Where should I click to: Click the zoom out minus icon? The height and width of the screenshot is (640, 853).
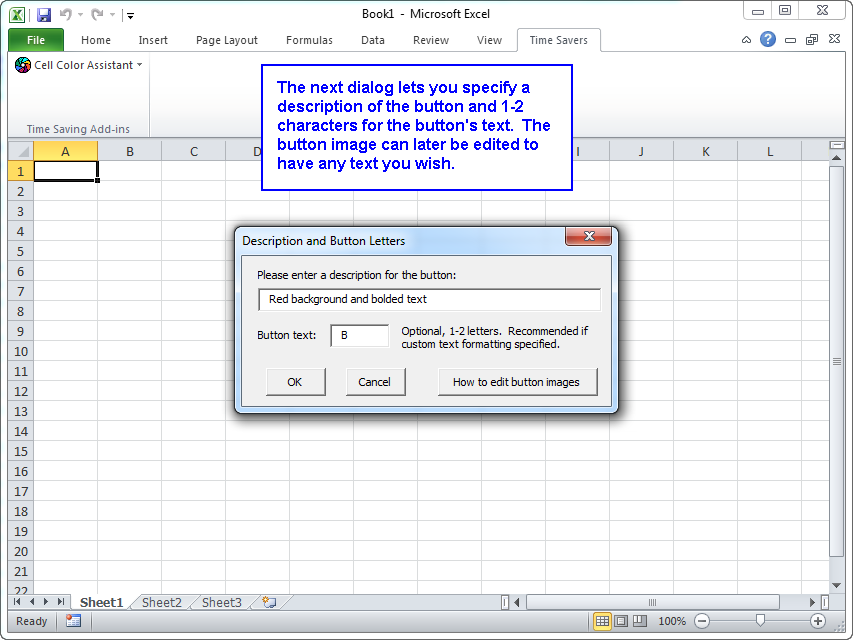(702, 621)
